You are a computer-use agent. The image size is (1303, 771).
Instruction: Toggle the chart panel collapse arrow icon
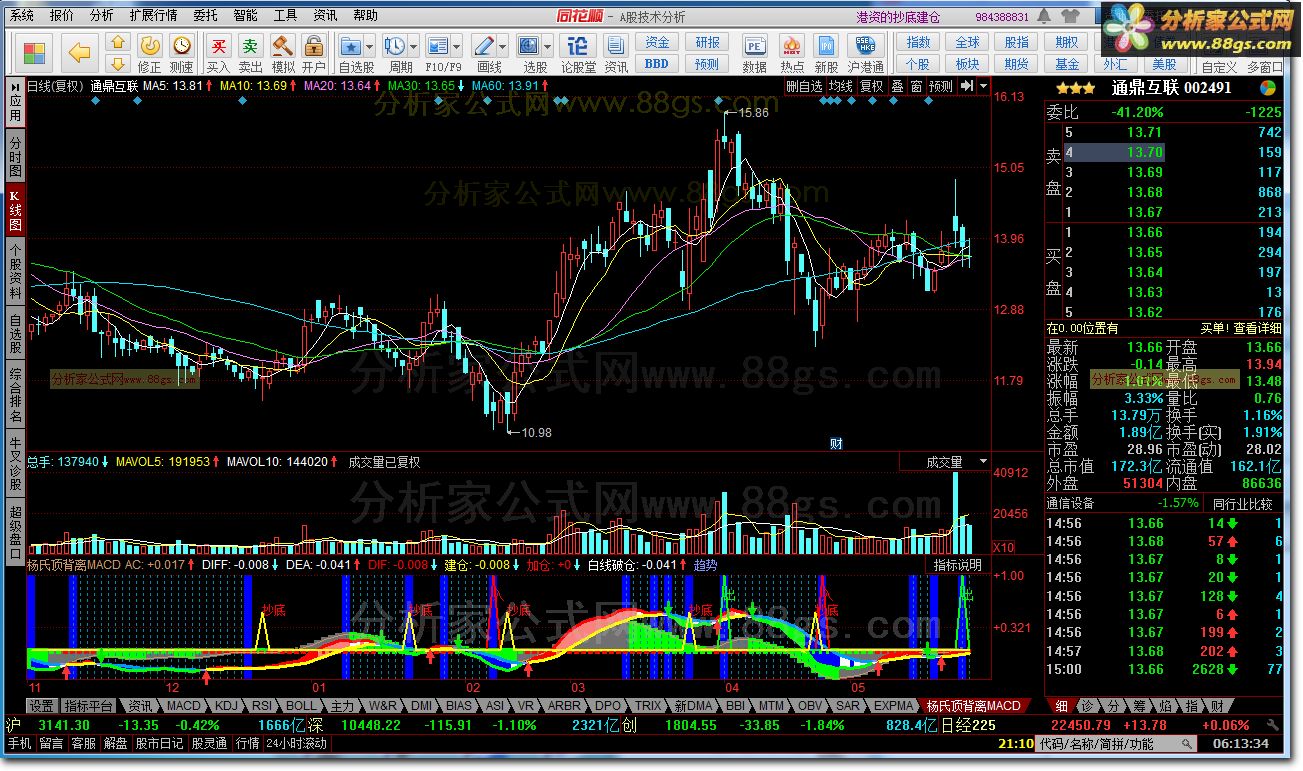coord(967,87)
